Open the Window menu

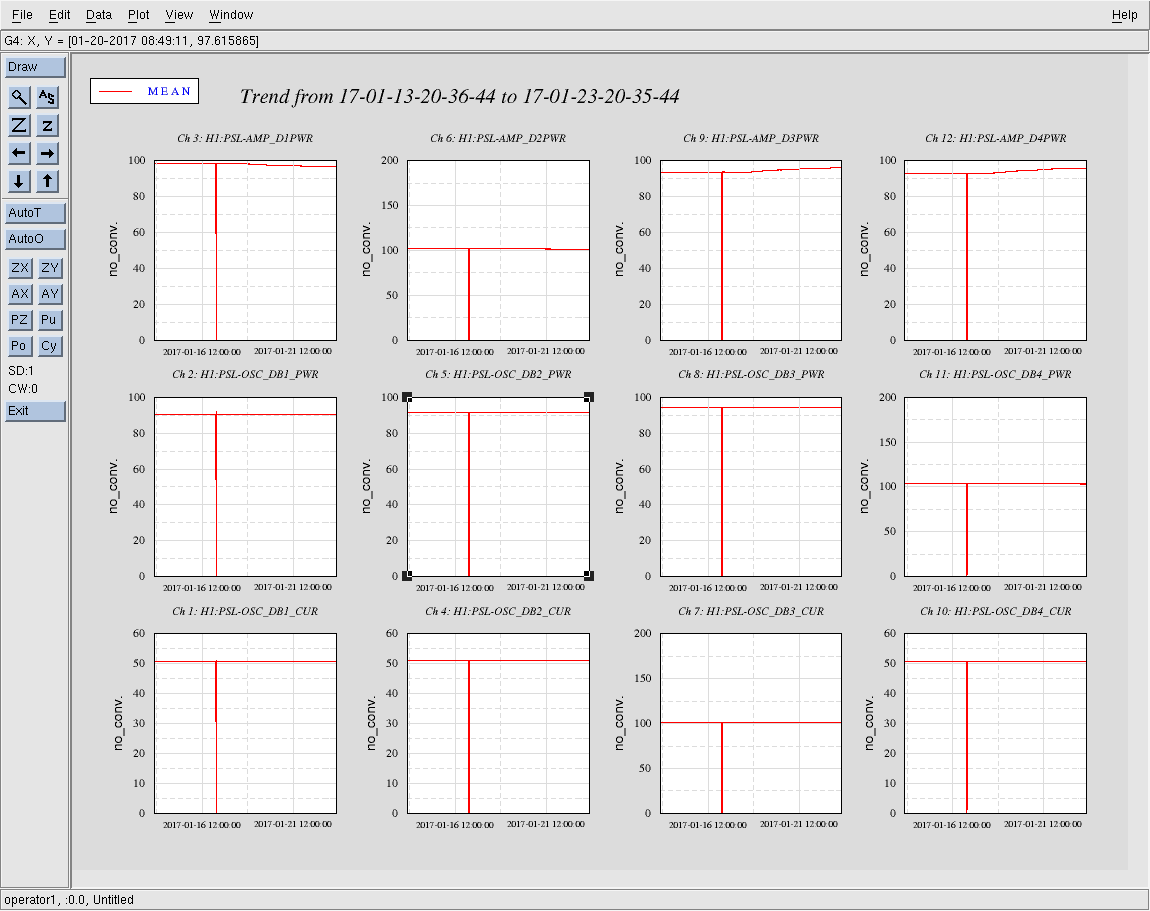coord(231,15)
